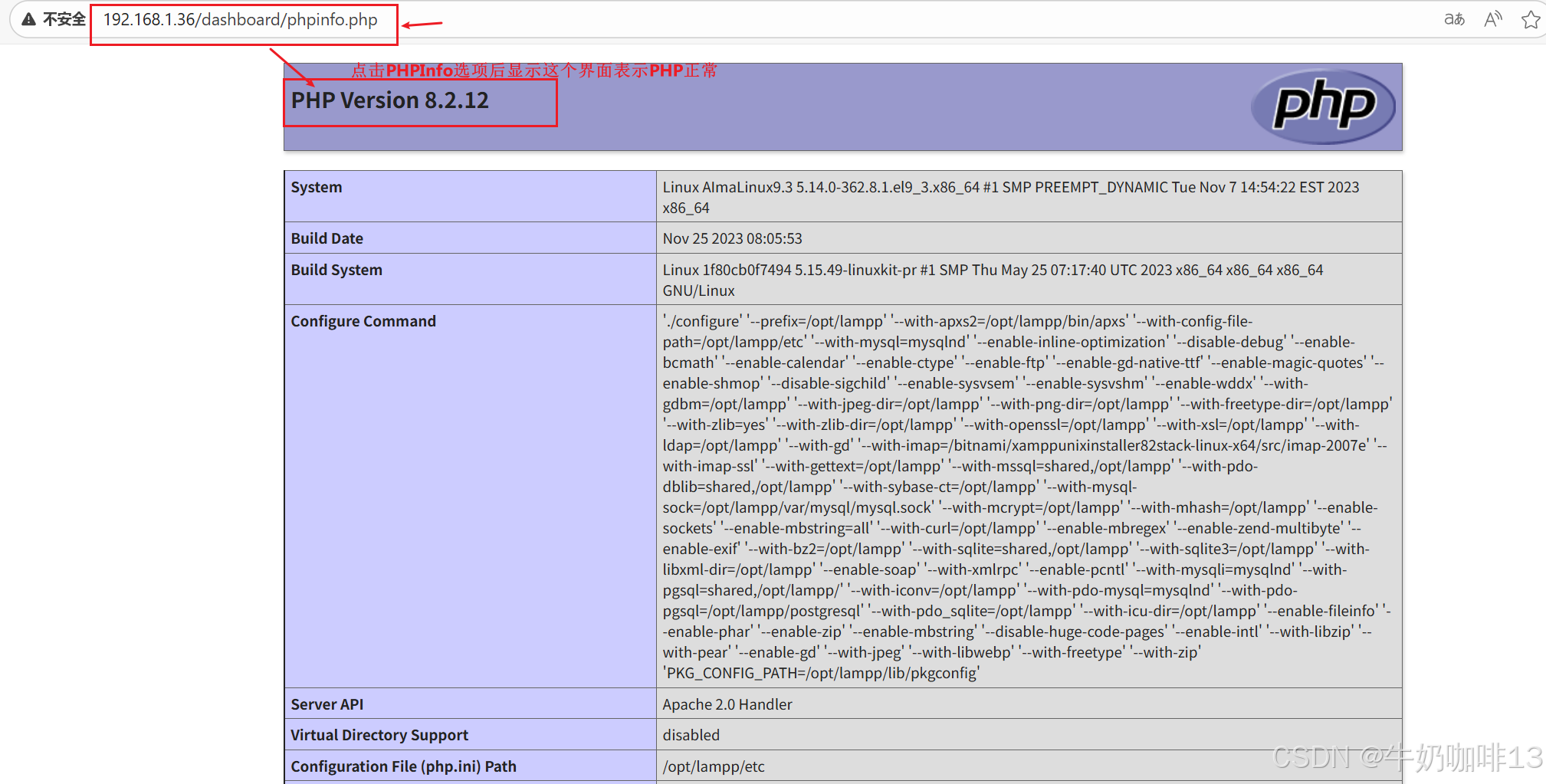Select the disabled value

tap(691, 735)
